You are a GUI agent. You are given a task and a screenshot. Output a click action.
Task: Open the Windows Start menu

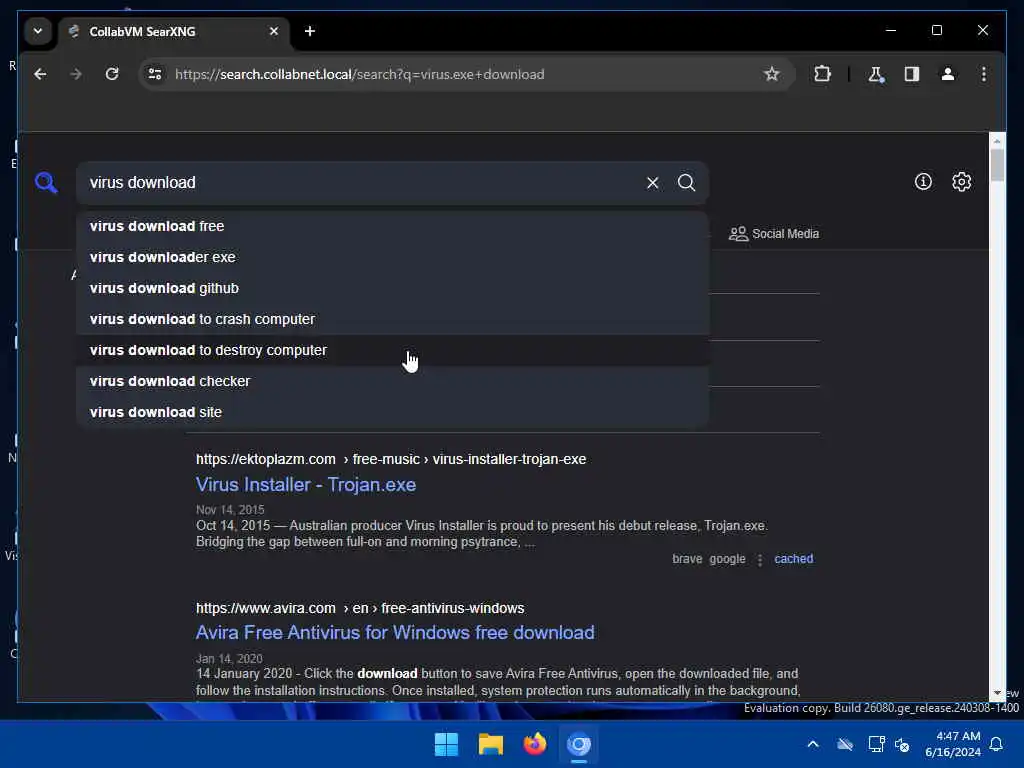pyautogui.click(x=447, y=744)
